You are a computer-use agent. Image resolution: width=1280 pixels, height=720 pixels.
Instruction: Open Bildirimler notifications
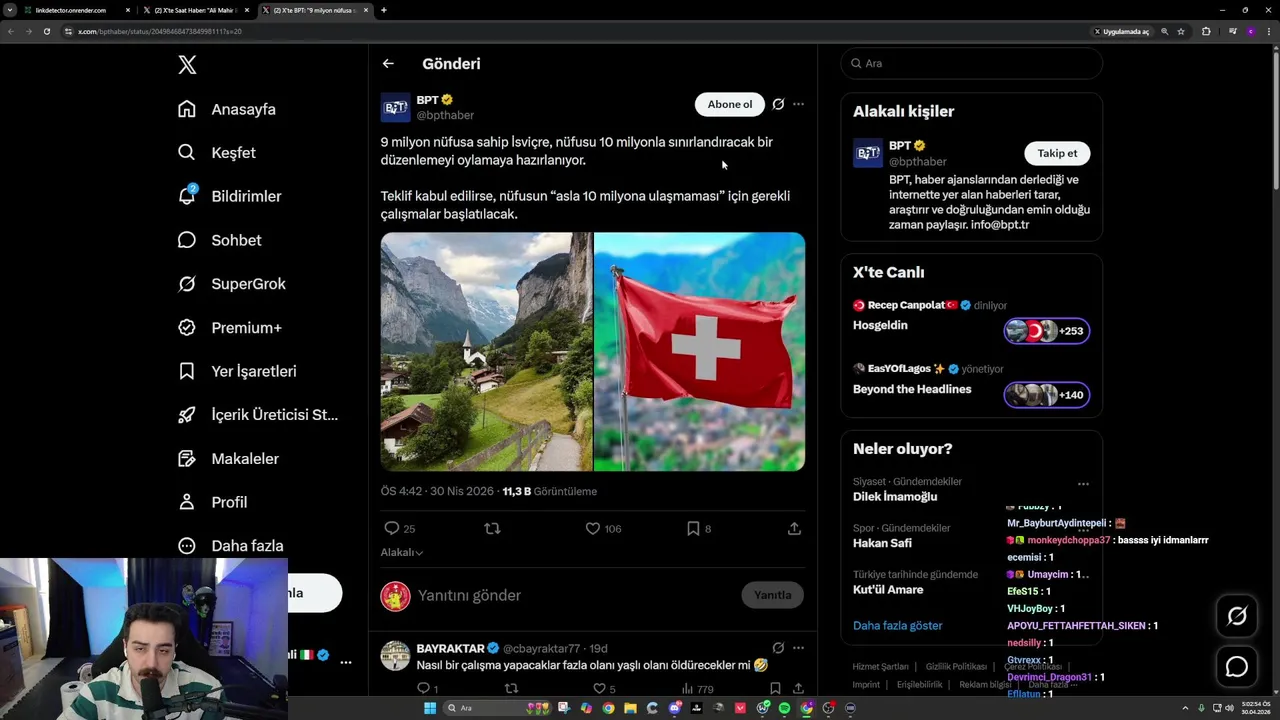[230, 196]
